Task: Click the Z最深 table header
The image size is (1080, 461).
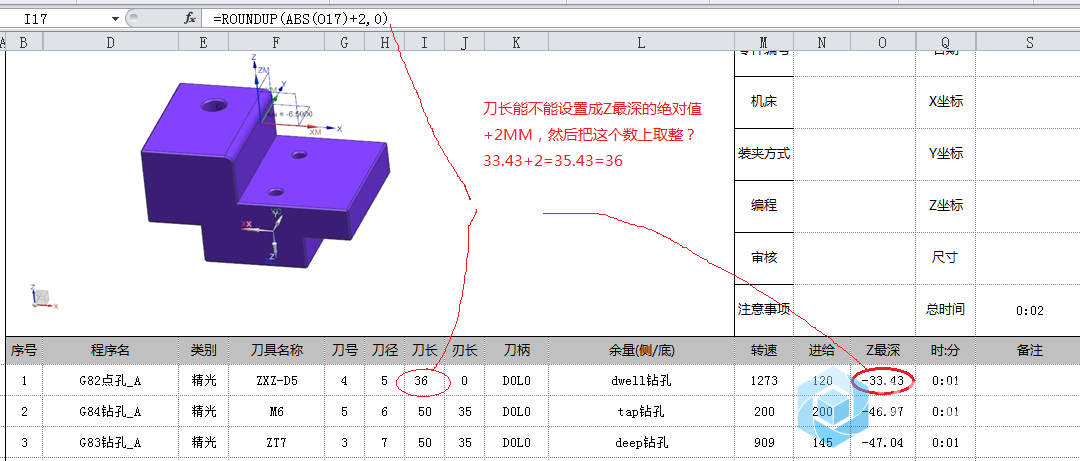Action: (882, 351)
